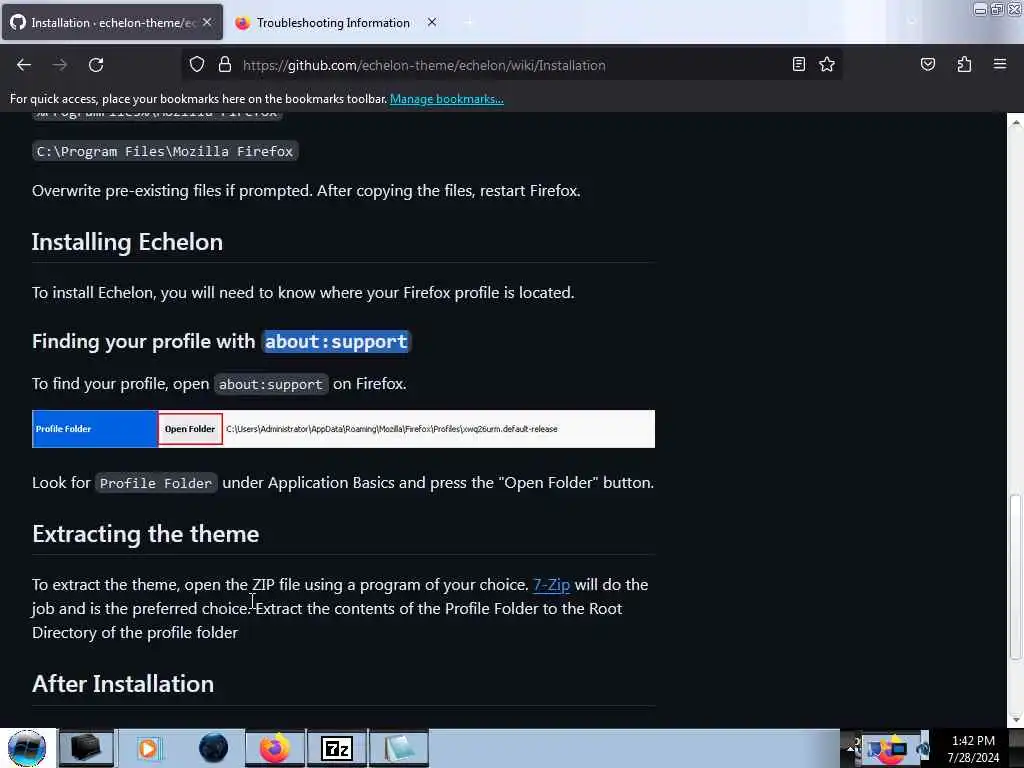Open the Firefox taskbar icon

[275, 748]
